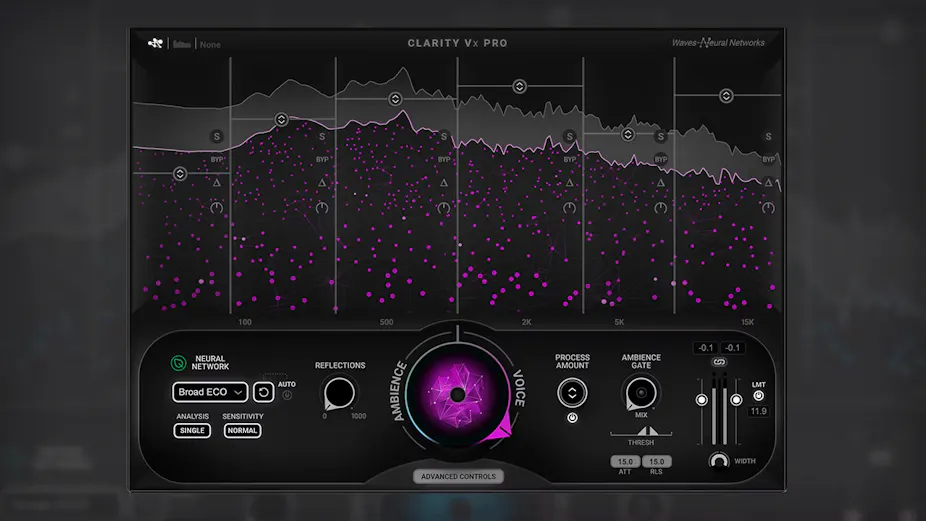Solo the 2K band
This screenshot has width=926, height=521.
pyautogui.click(x=569, y=136)
